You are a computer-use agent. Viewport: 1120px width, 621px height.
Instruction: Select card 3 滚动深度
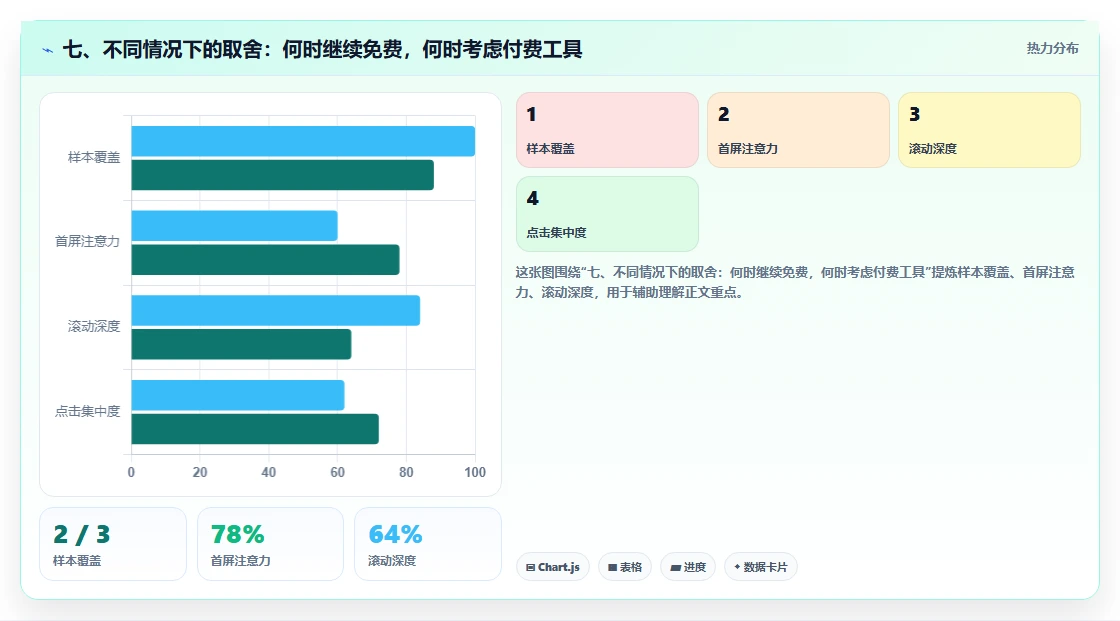tap(989, 130)
